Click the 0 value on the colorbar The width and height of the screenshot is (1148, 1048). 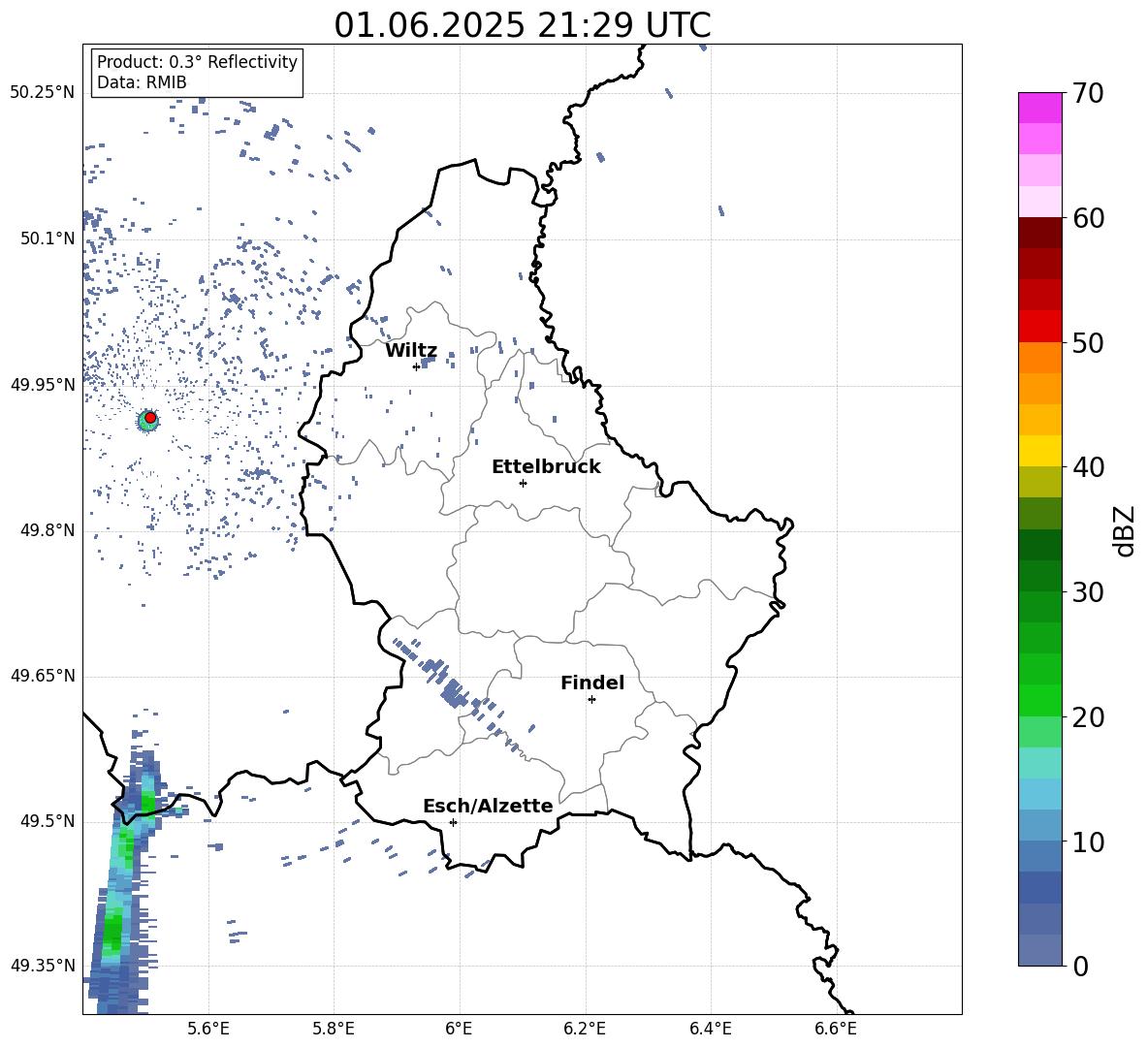[x=1080, y=967]
